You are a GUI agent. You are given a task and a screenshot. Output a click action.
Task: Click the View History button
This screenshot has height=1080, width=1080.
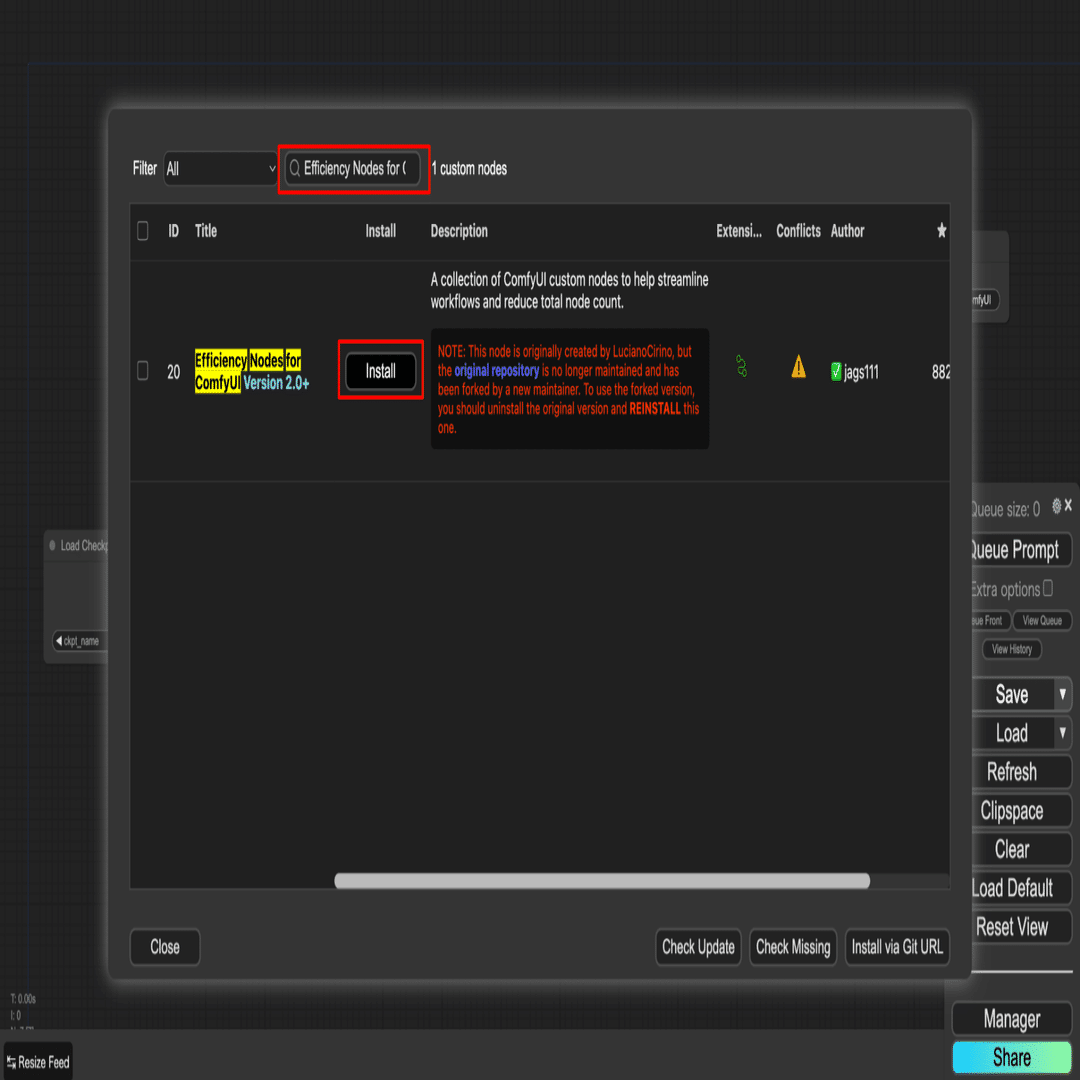1012,649
